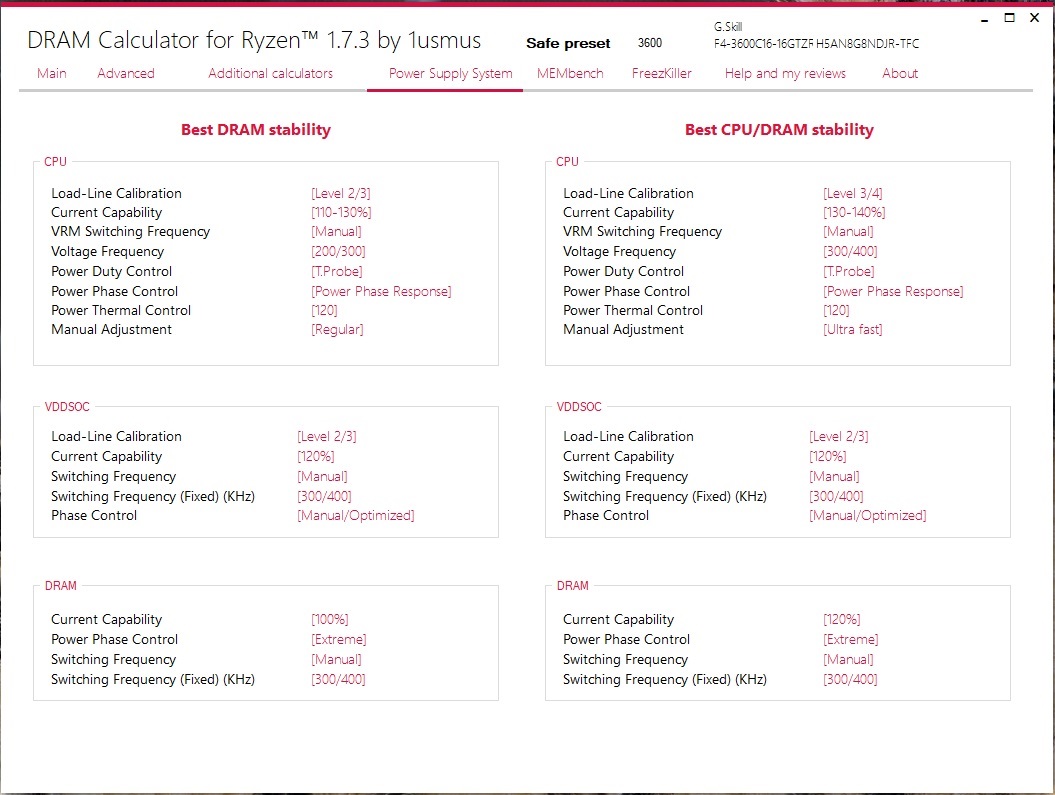Go to the FreezKiller tab
The image size is (1055, 795).
[661, 73]
